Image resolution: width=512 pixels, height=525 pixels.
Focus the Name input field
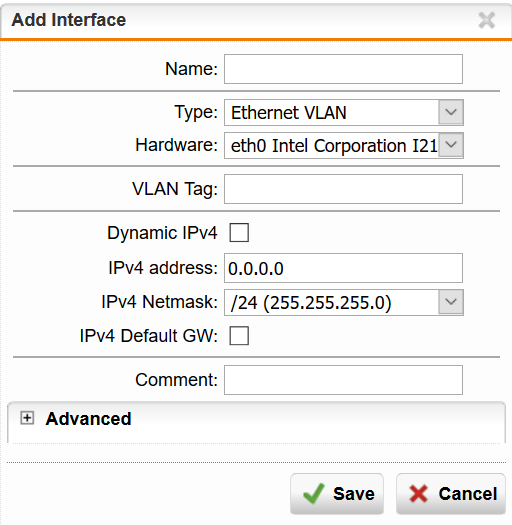point(344,69)
